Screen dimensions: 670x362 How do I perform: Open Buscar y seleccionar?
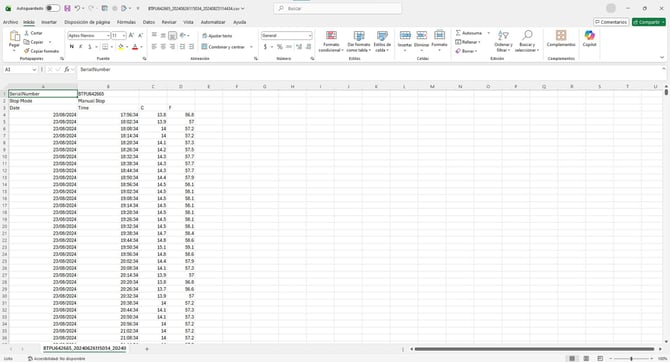pos(527,41)
